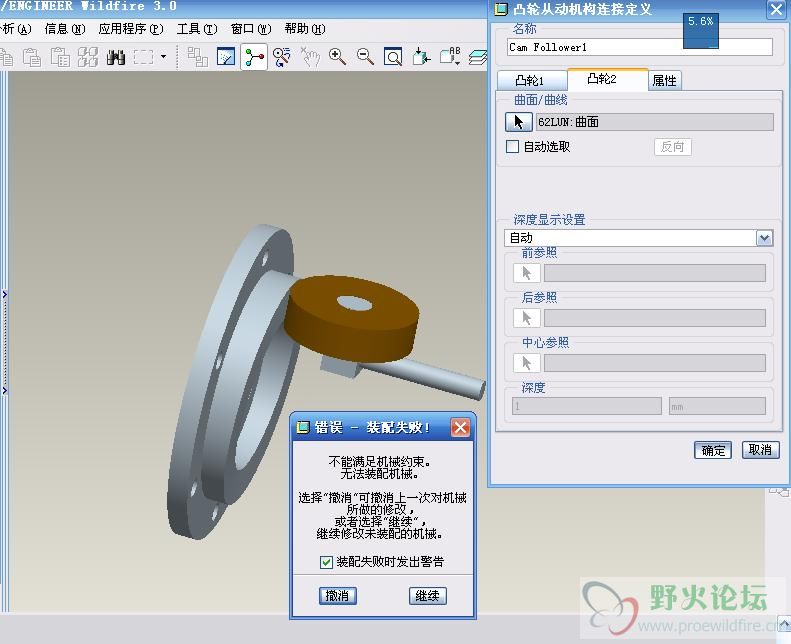Click the 后参照 reference field
The height and width of the screenshot is (644, 791).
pyautogui.click(x=654, y=318)
